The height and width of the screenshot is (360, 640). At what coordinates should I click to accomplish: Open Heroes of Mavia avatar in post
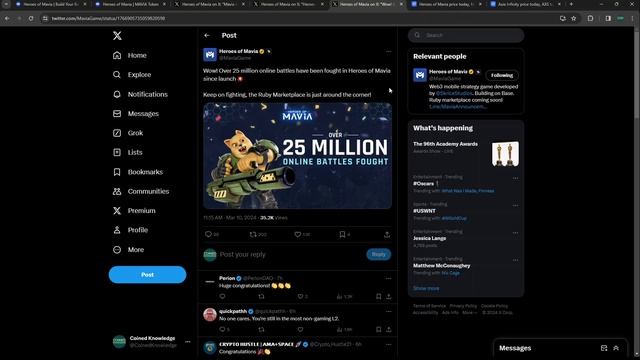(210, 55)
